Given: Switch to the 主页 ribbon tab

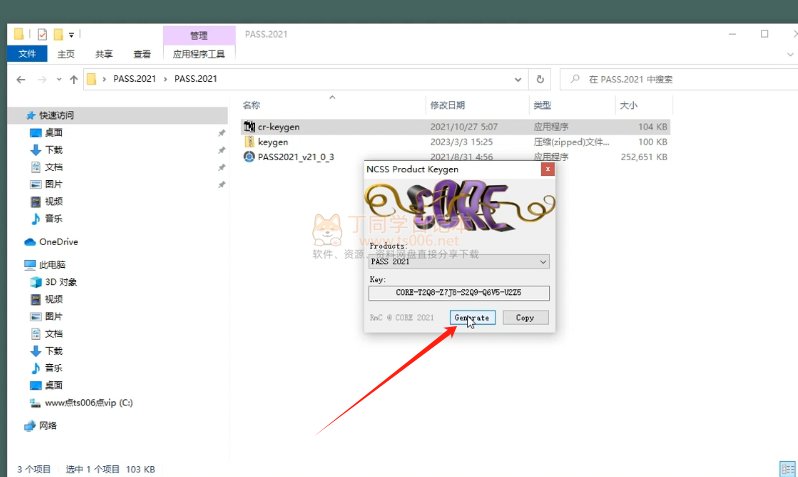Looking at the screenshot, I should (66, 54).
